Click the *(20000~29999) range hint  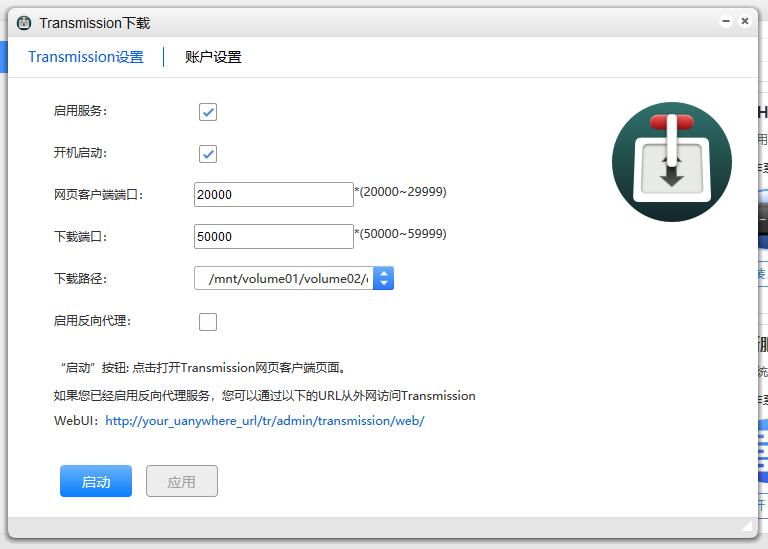(x=401, y=191)
